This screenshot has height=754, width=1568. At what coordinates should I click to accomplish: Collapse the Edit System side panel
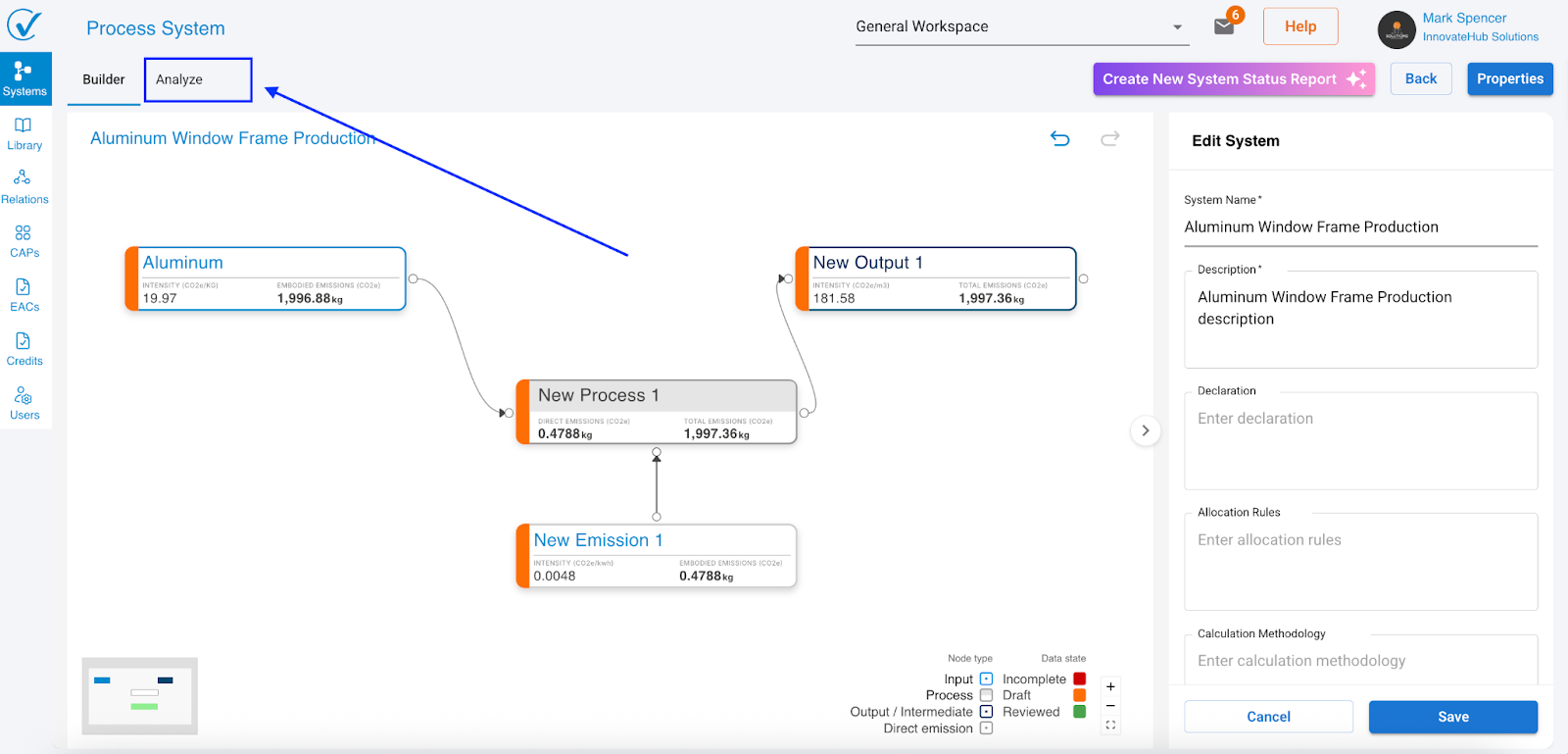[x=1146, y=430]
